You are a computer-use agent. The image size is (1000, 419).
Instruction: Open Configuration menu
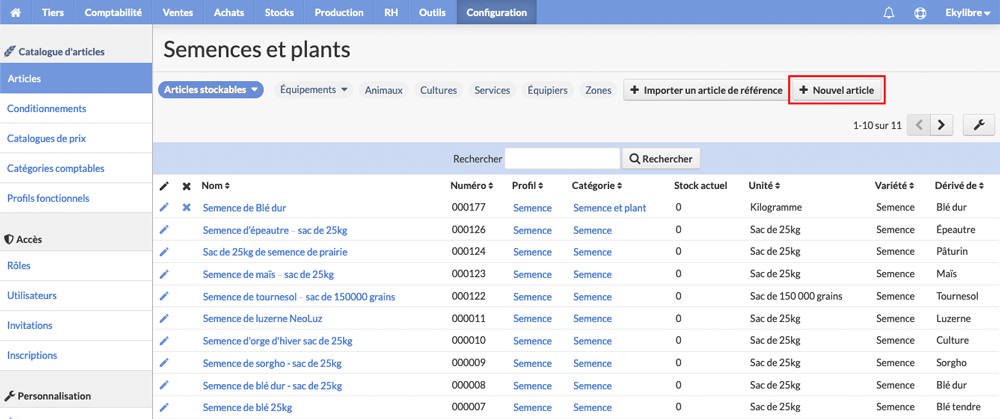click(x=497, y=12)
